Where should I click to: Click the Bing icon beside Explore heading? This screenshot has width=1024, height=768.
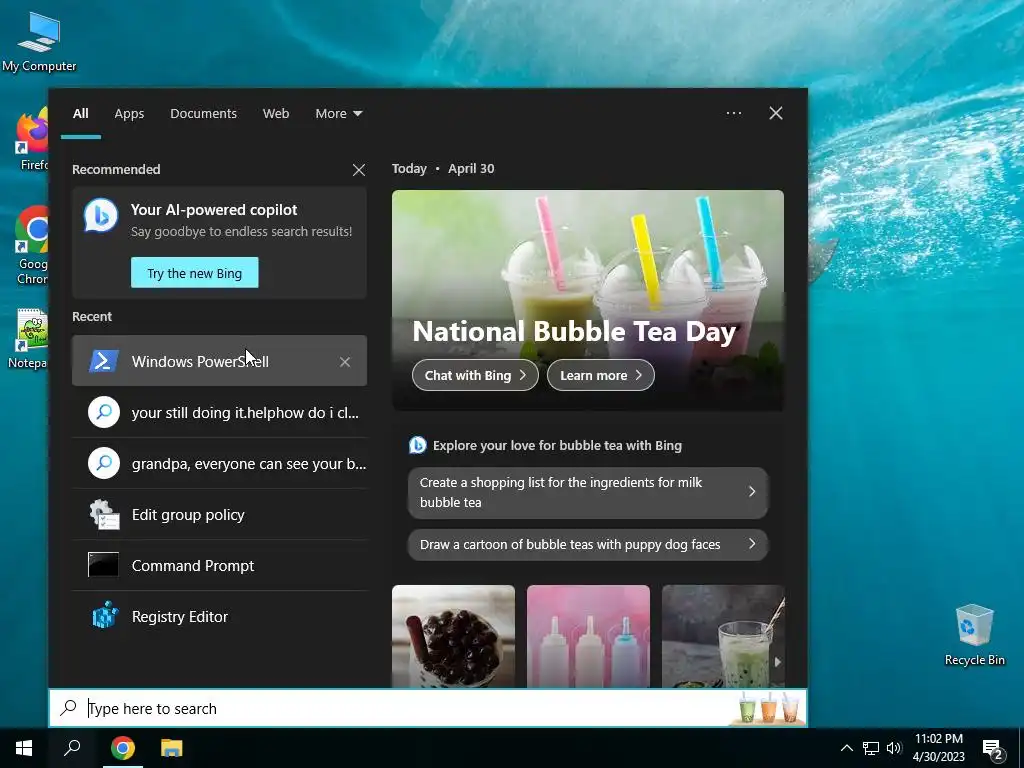click(x=417, y=445)
